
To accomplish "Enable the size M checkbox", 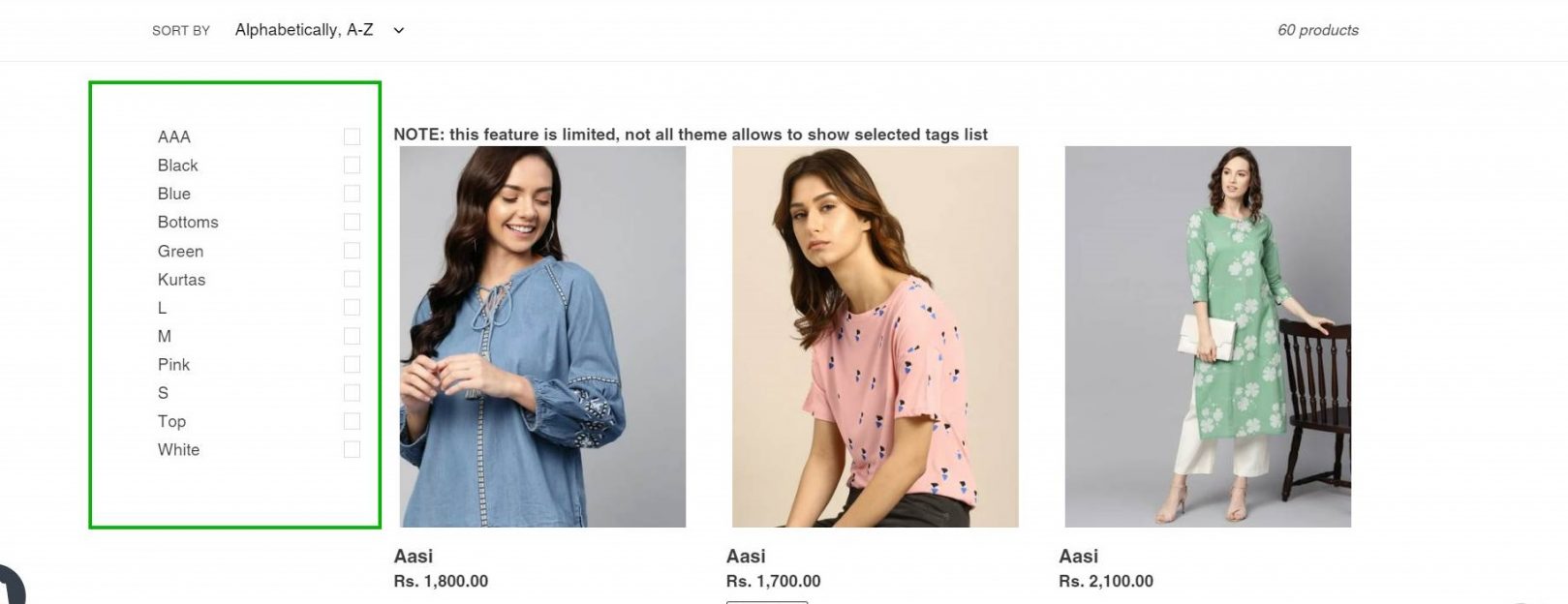I will pyautogui.click(x=352, y=336).
